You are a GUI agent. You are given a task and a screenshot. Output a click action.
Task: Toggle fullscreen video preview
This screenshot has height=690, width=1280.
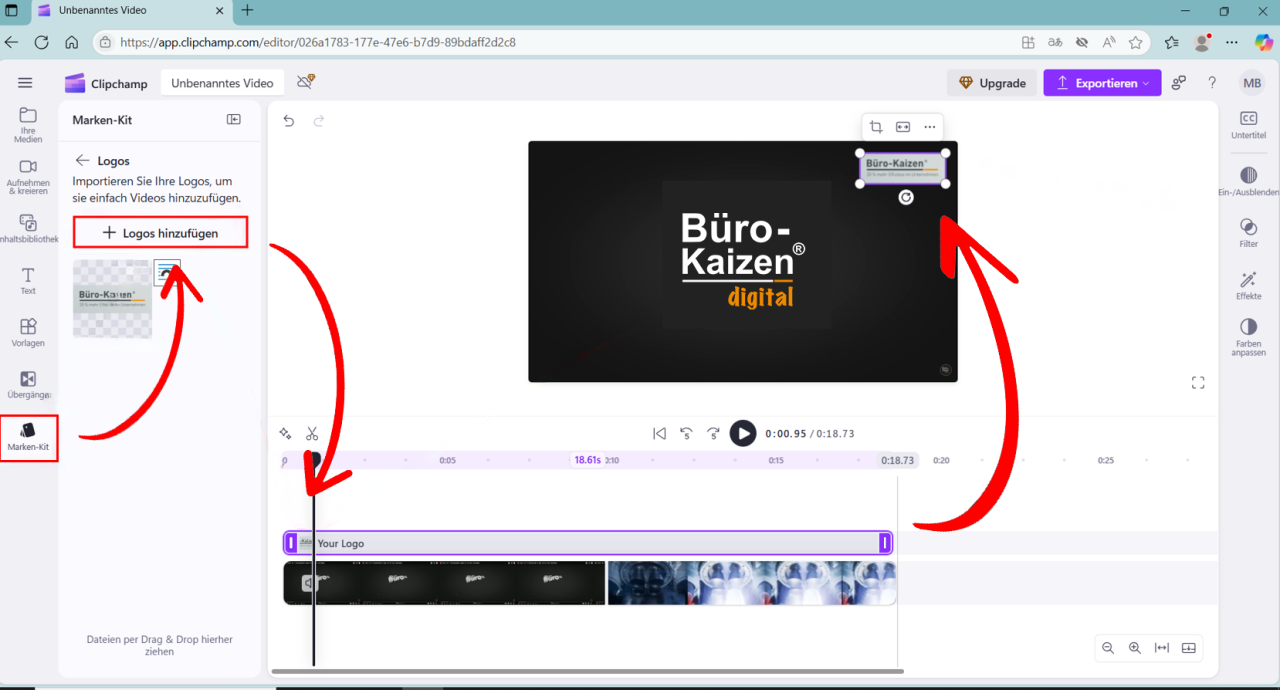1197,382
